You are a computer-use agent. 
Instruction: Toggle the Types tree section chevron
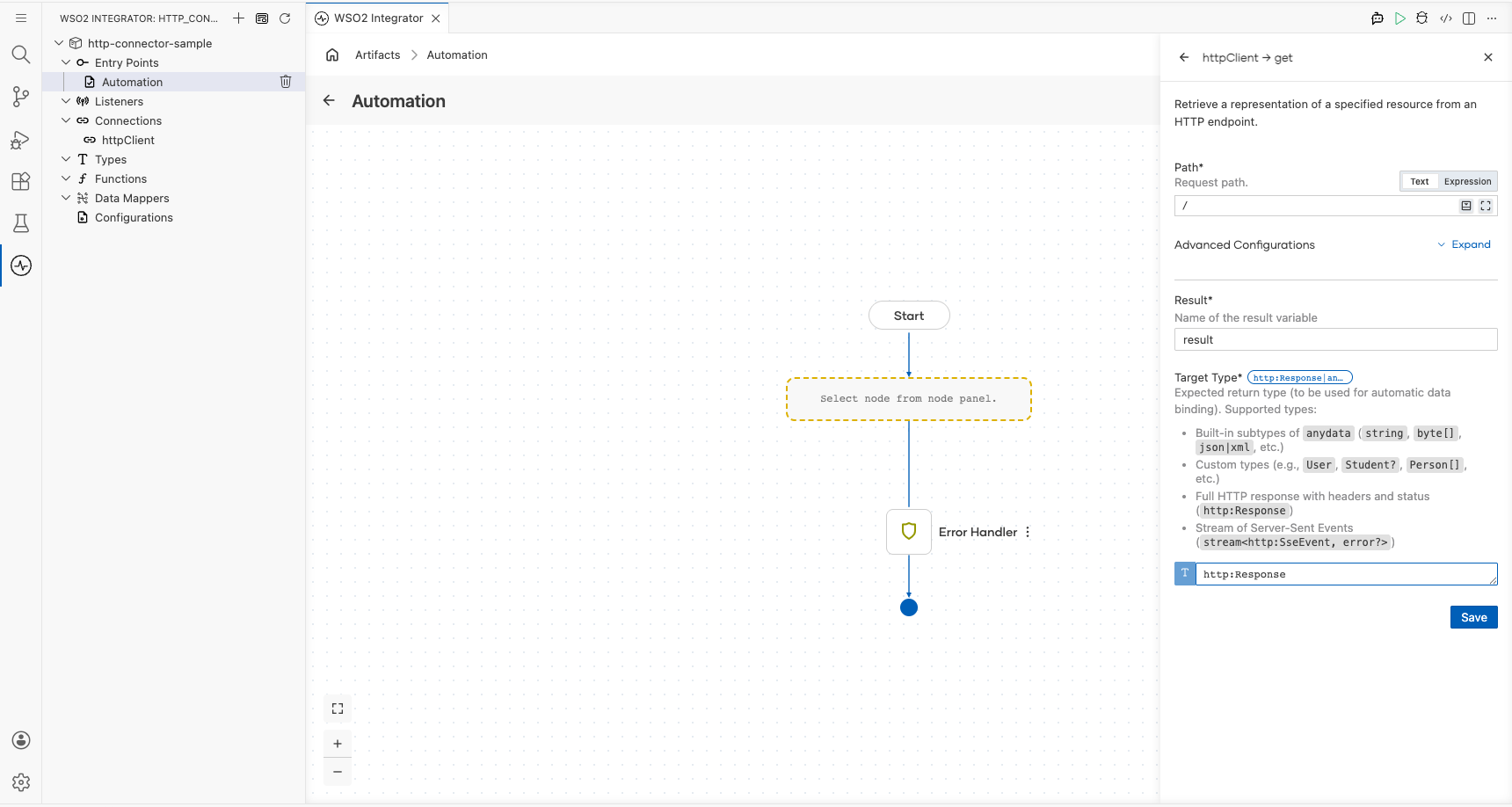pyautogui.click(x=66, y=159)
